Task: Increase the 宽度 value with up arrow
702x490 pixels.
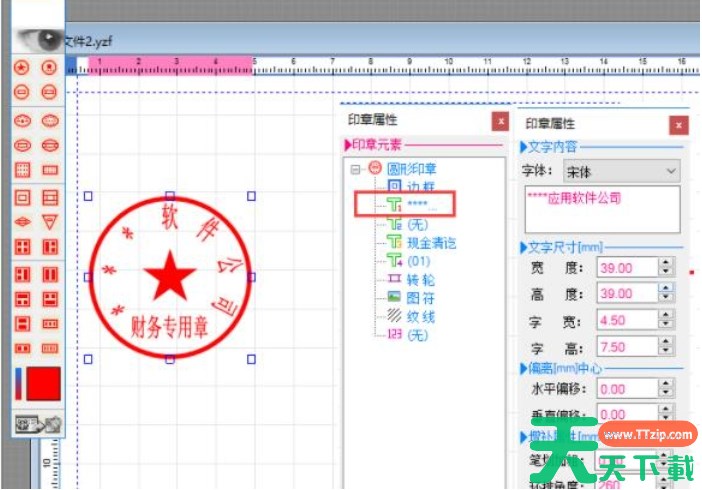Action: point(666,262)
